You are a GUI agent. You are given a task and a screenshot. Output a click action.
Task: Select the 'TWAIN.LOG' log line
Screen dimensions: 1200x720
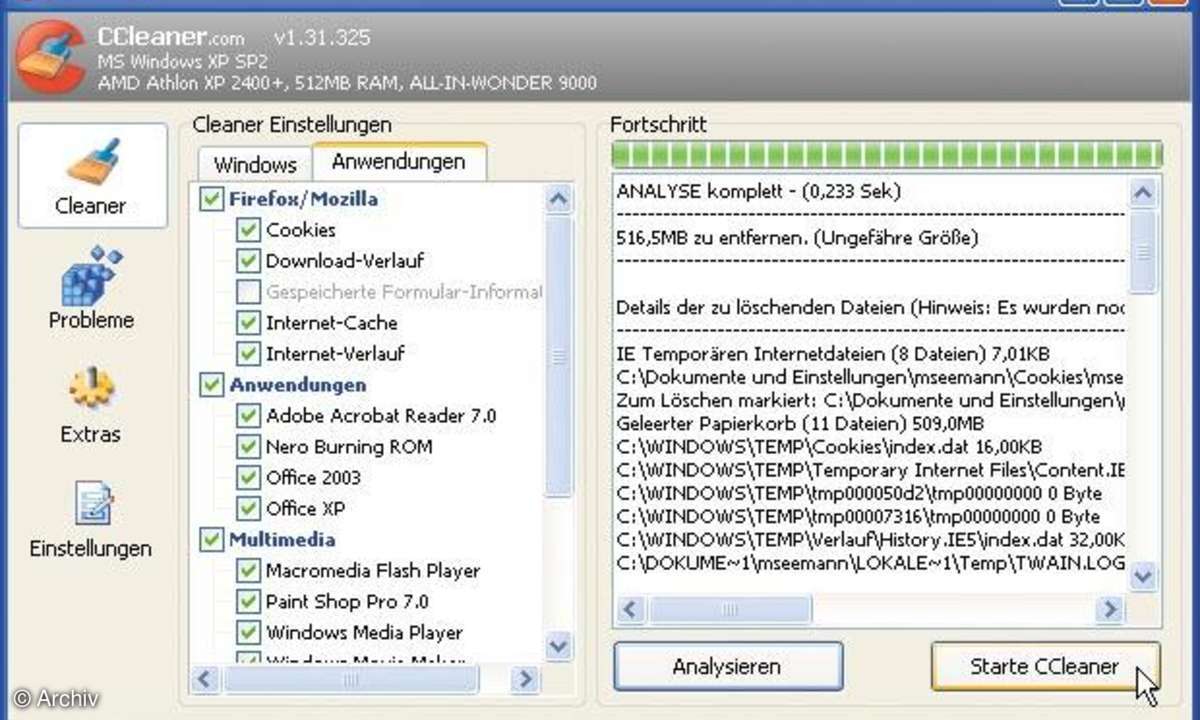871,564
